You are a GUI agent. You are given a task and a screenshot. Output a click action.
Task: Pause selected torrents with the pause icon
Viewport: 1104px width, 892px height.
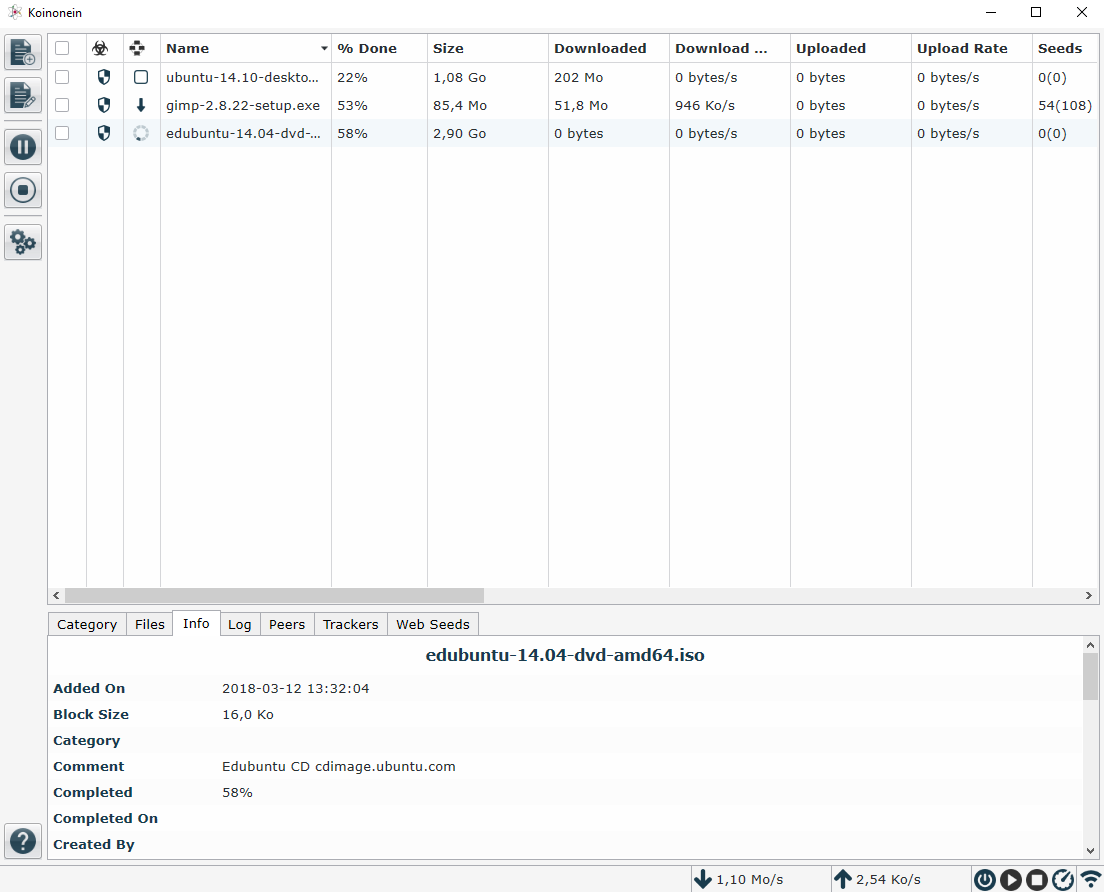pyautogui.click(x=23, y=147)
